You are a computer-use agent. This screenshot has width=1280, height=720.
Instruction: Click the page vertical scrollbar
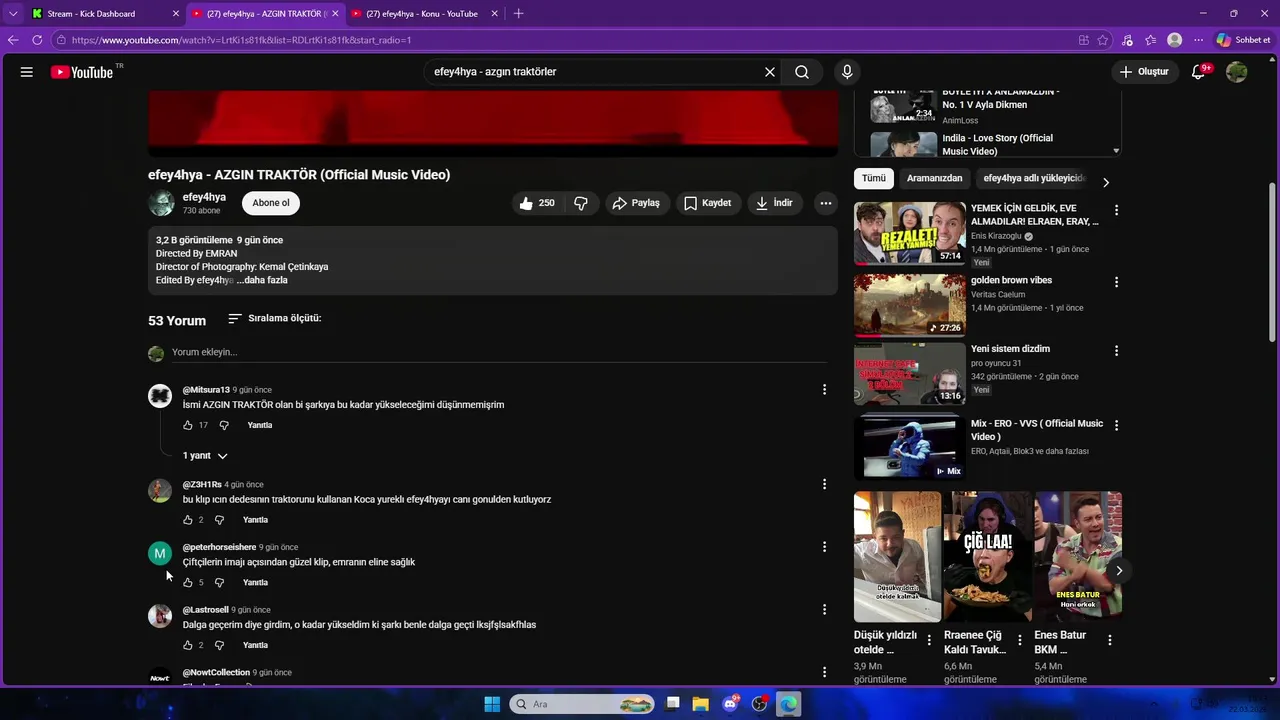[x=1273, y=260]
